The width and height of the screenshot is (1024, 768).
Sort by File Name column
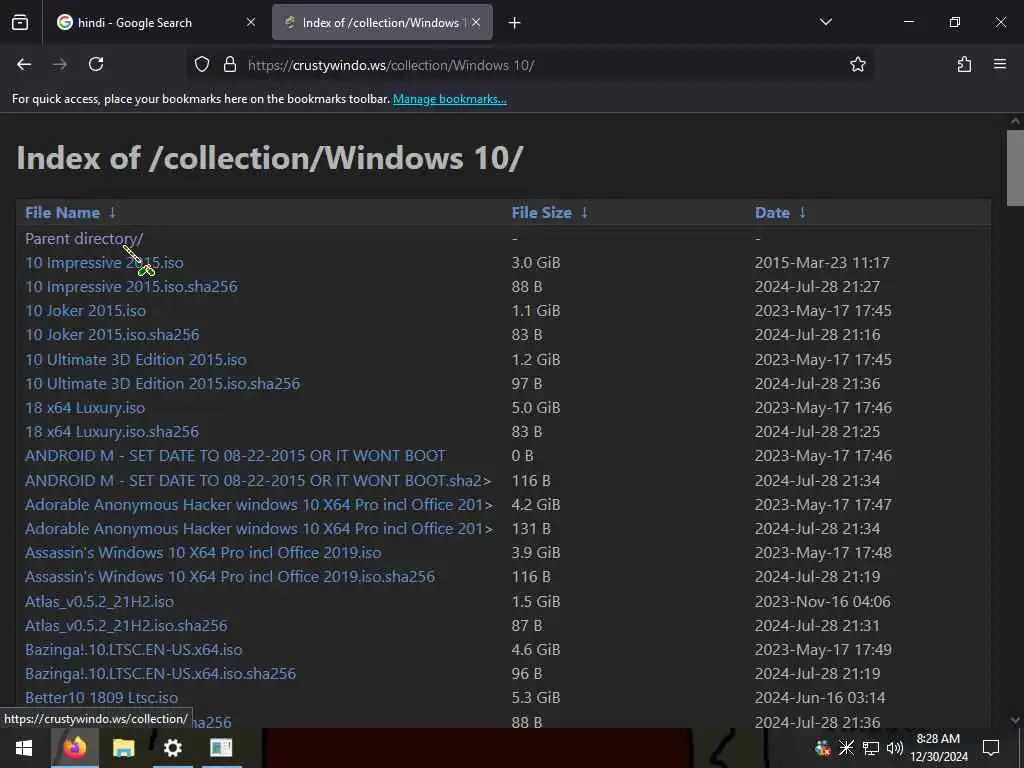[x=63, y=213]
